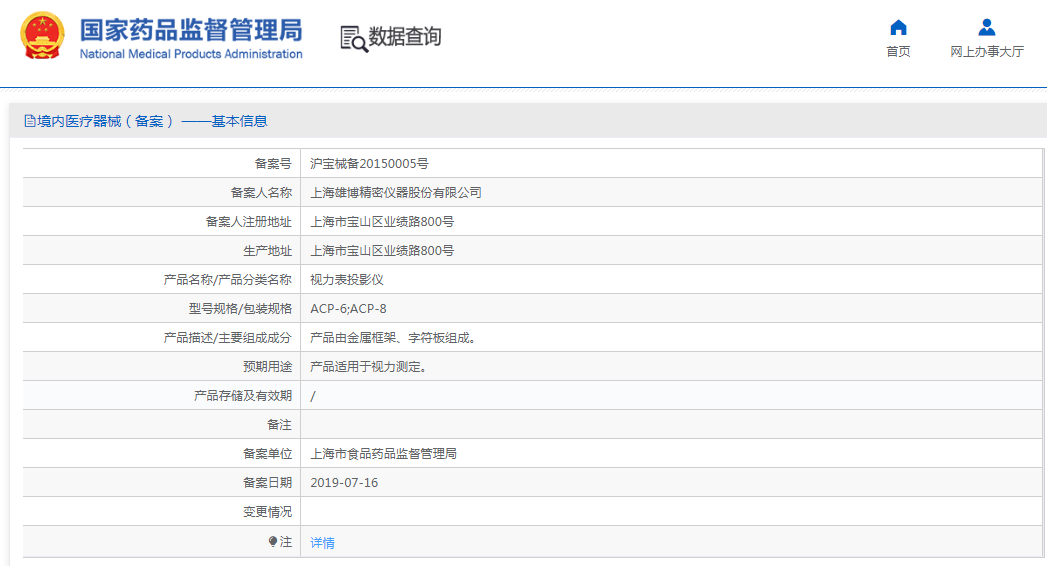Select product name 视力表投影仪
Viewport: 1047px width, 566px height.
(x=347, y=280)
